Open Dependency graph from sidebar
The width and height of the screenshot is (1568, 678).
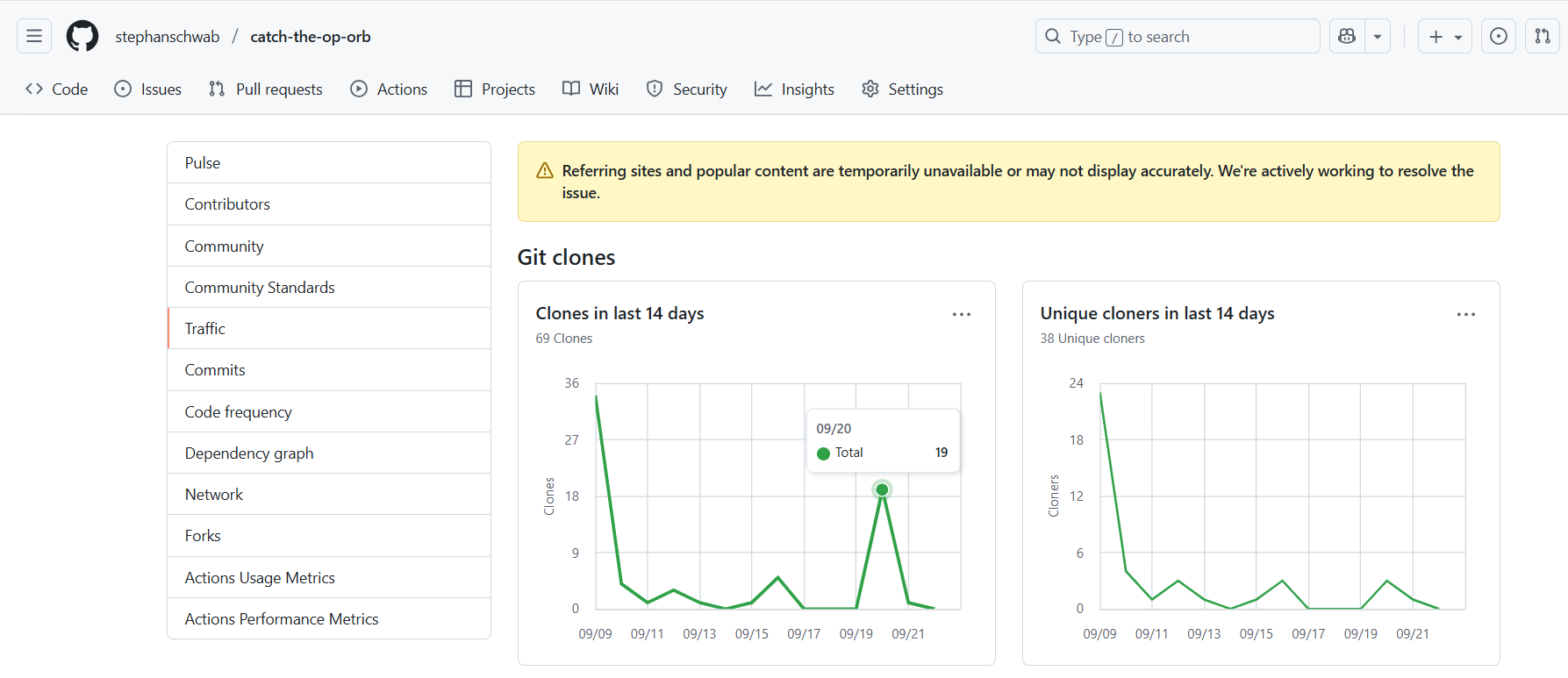tap(248, 453)
